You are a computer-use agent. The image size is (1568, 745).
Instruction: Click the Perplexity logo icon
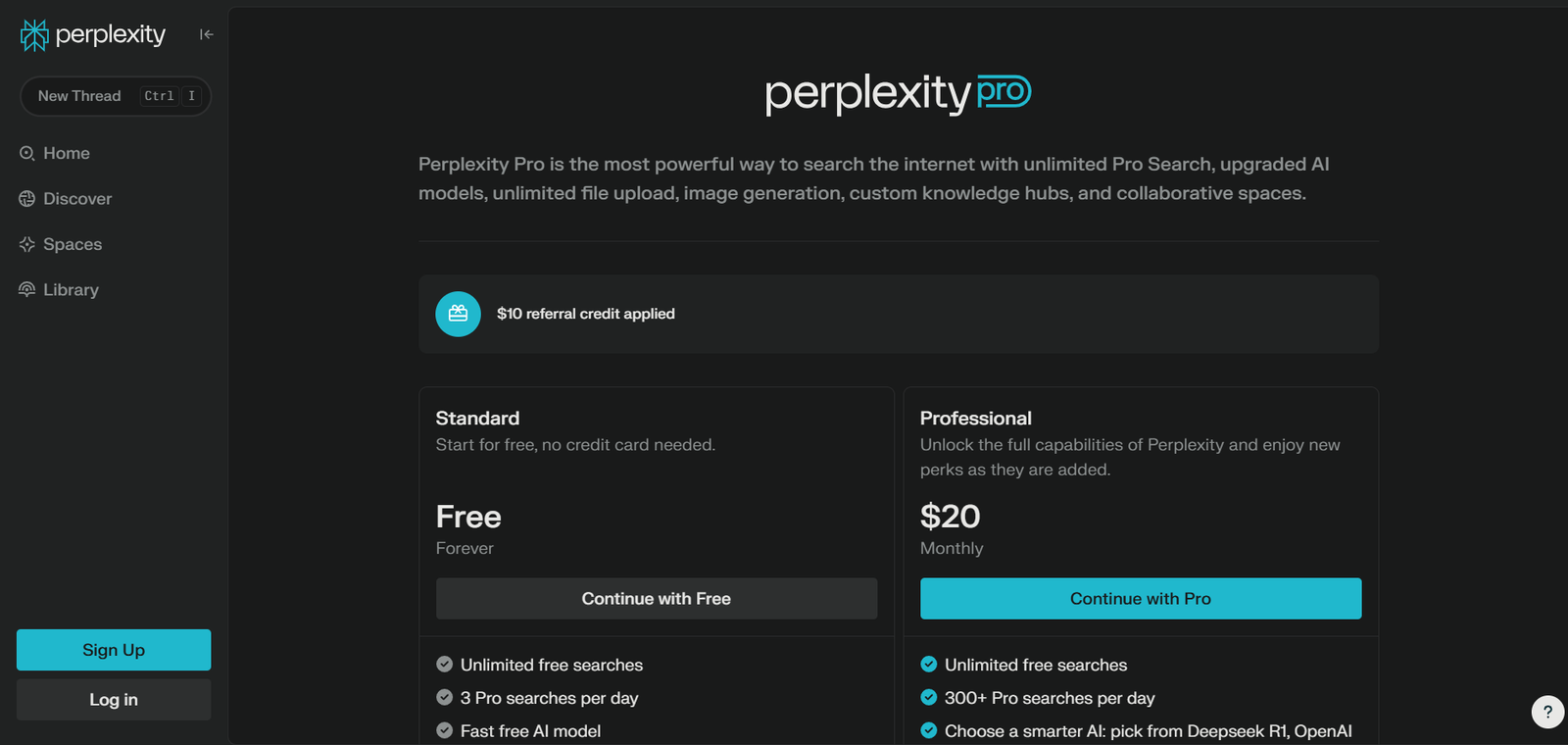[x=34, y=35]
